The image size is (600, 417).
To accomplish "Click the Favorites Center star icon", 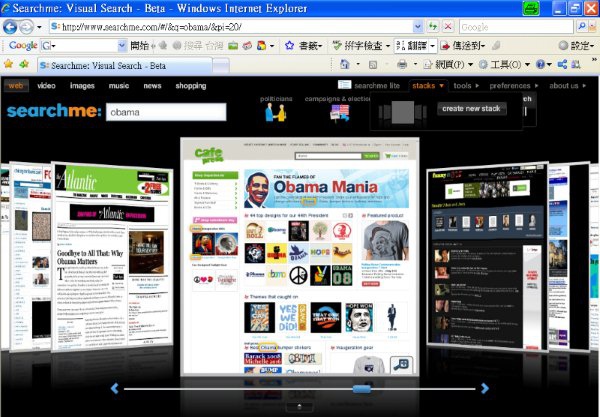I will (8, 64).
